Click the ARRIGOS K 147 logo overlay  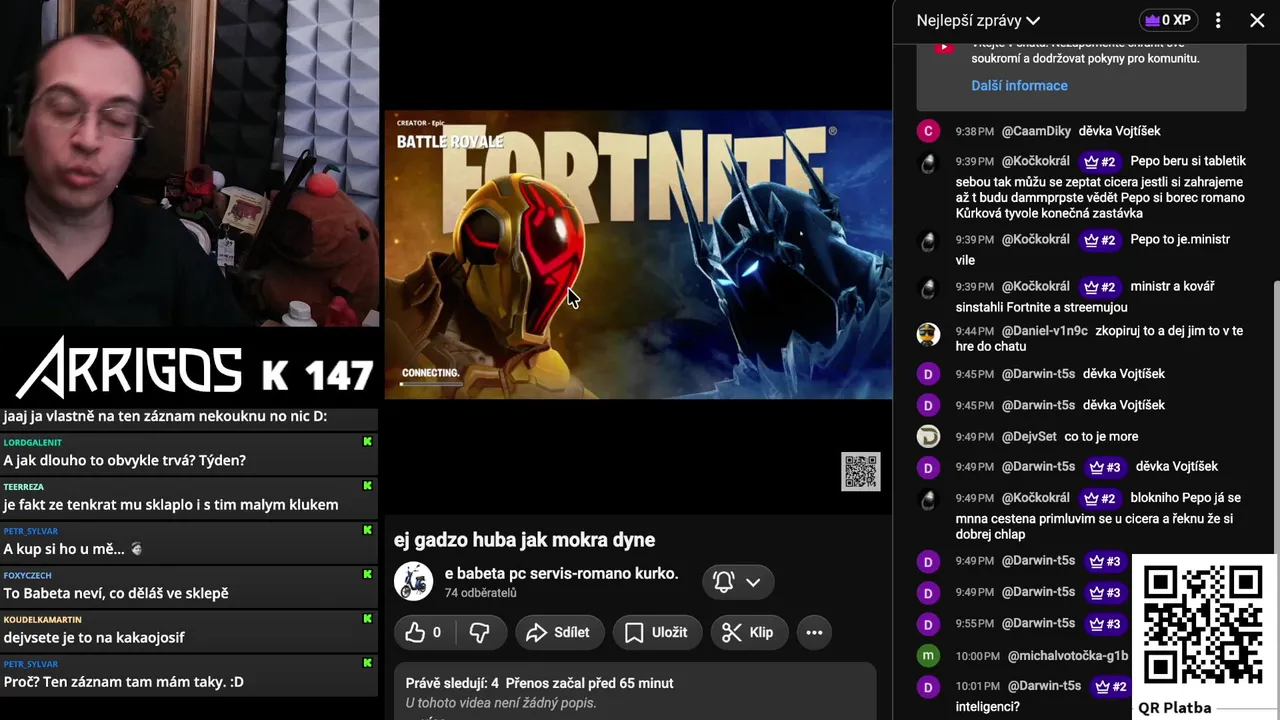[195, 367]
